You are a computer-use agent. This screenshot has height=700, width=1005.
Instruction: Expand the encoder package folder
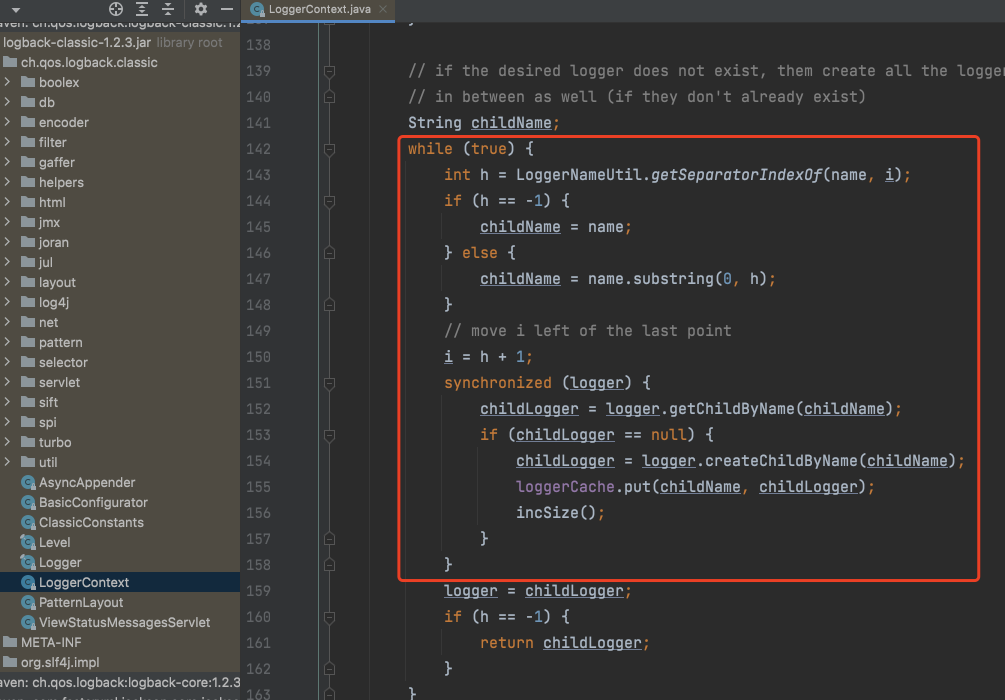7,122
